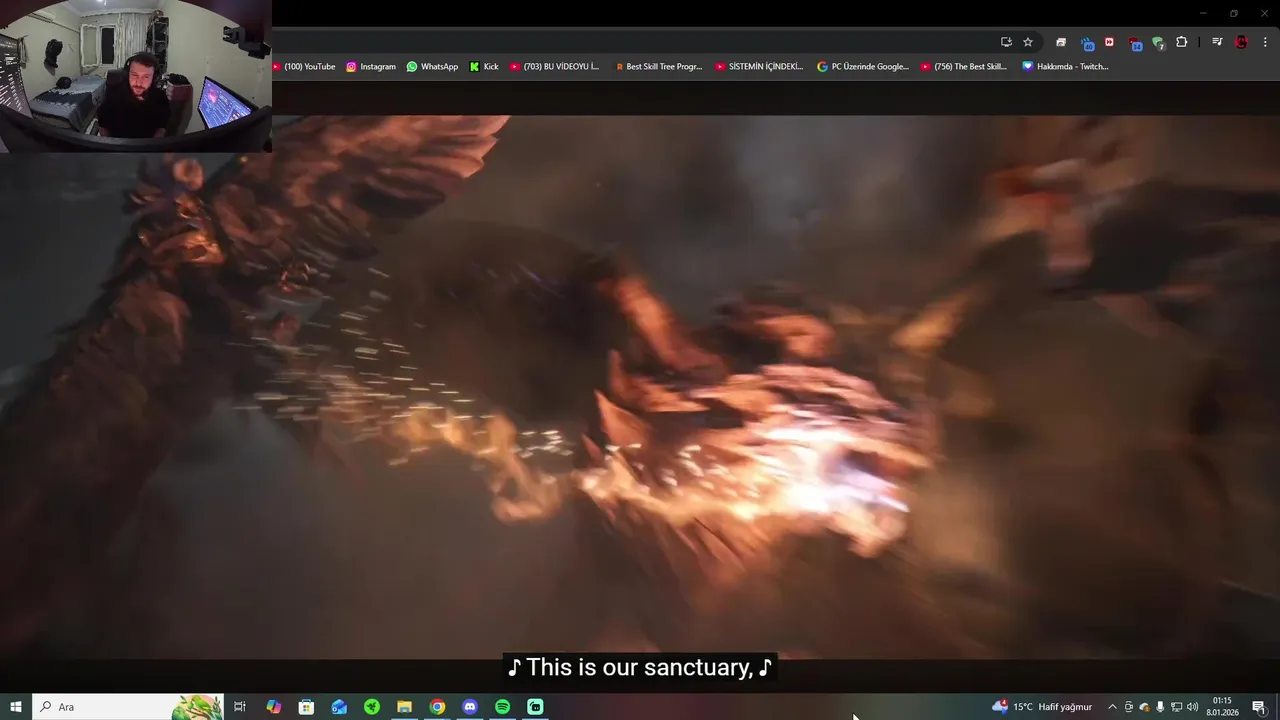Image resolution: width=1280 pixels, height=720 pixels.
Task: Open the mint-green robot taskbar app
Action: tap(535, 707)
